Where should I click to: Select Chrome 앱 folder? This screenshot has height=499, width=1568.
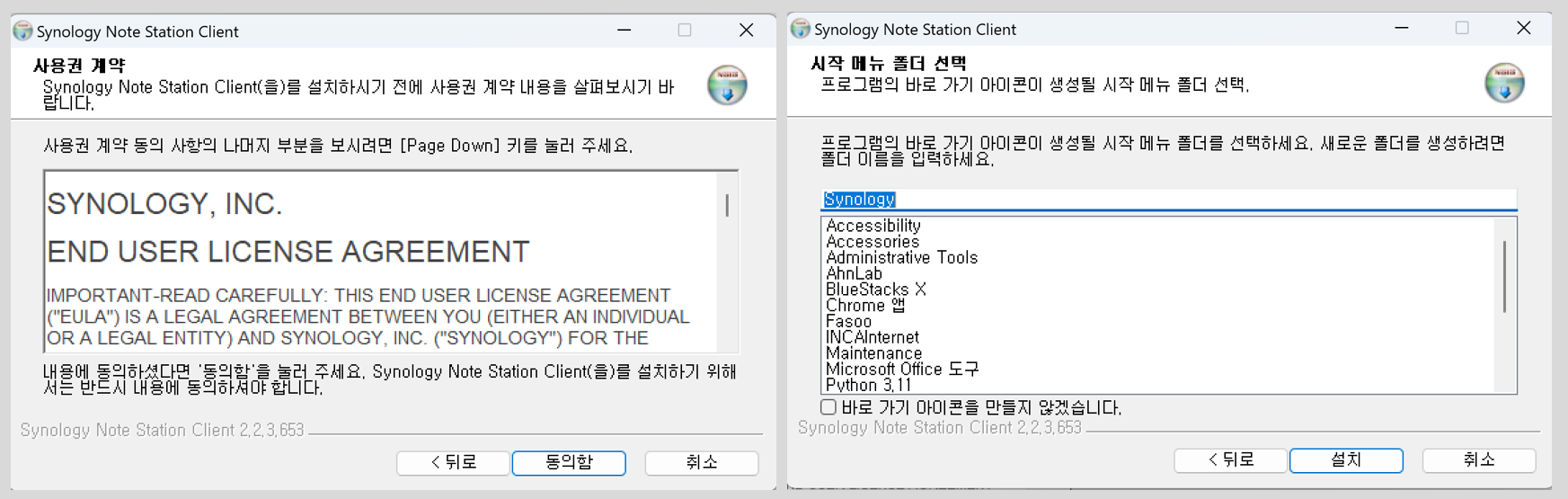(x=865, y=306)
